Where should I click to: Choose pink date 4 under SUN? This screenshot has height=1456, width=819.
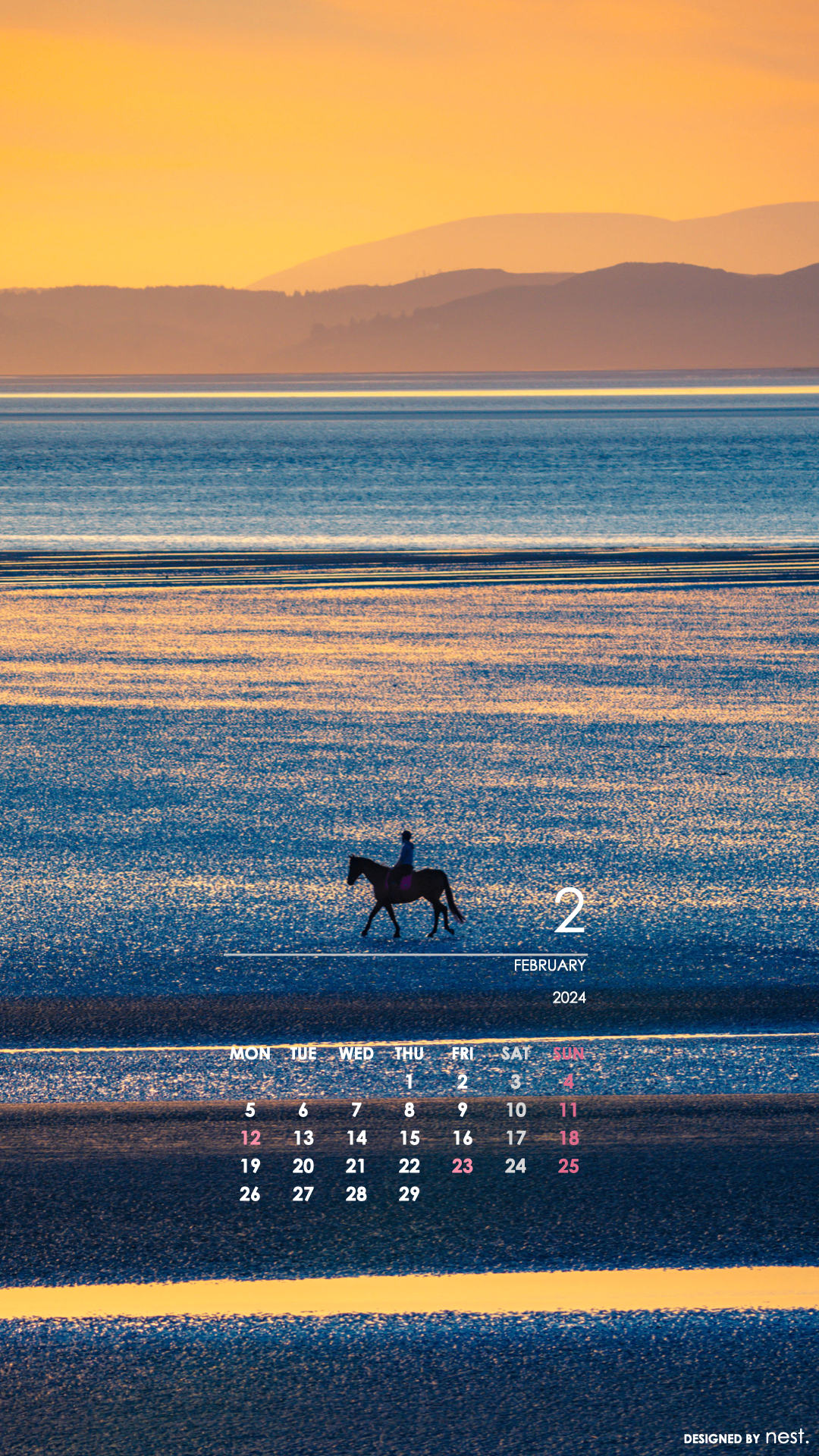(x=568, y=1081)
